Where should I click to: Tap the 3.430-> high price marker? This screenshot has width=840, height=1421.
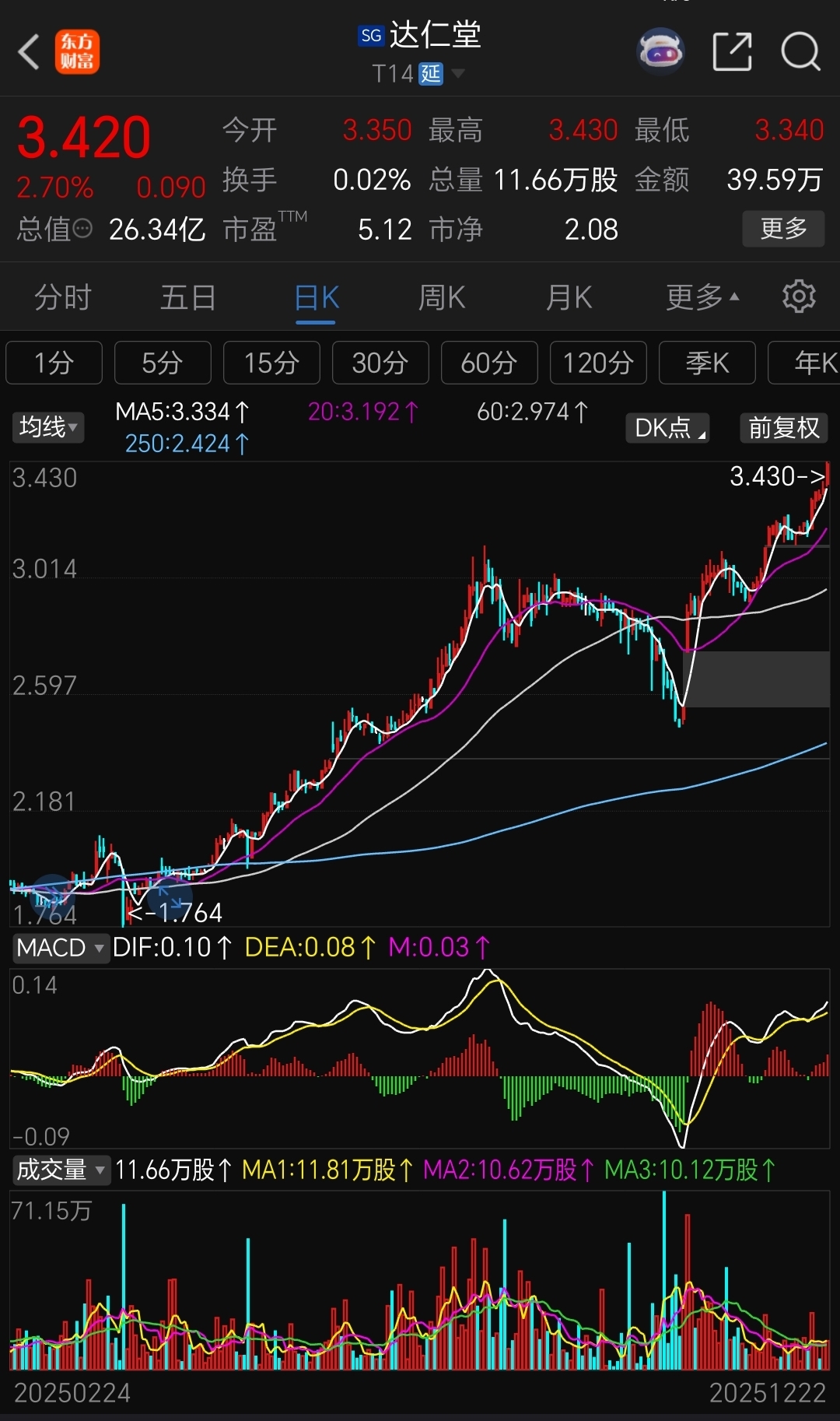pos(777,476)
